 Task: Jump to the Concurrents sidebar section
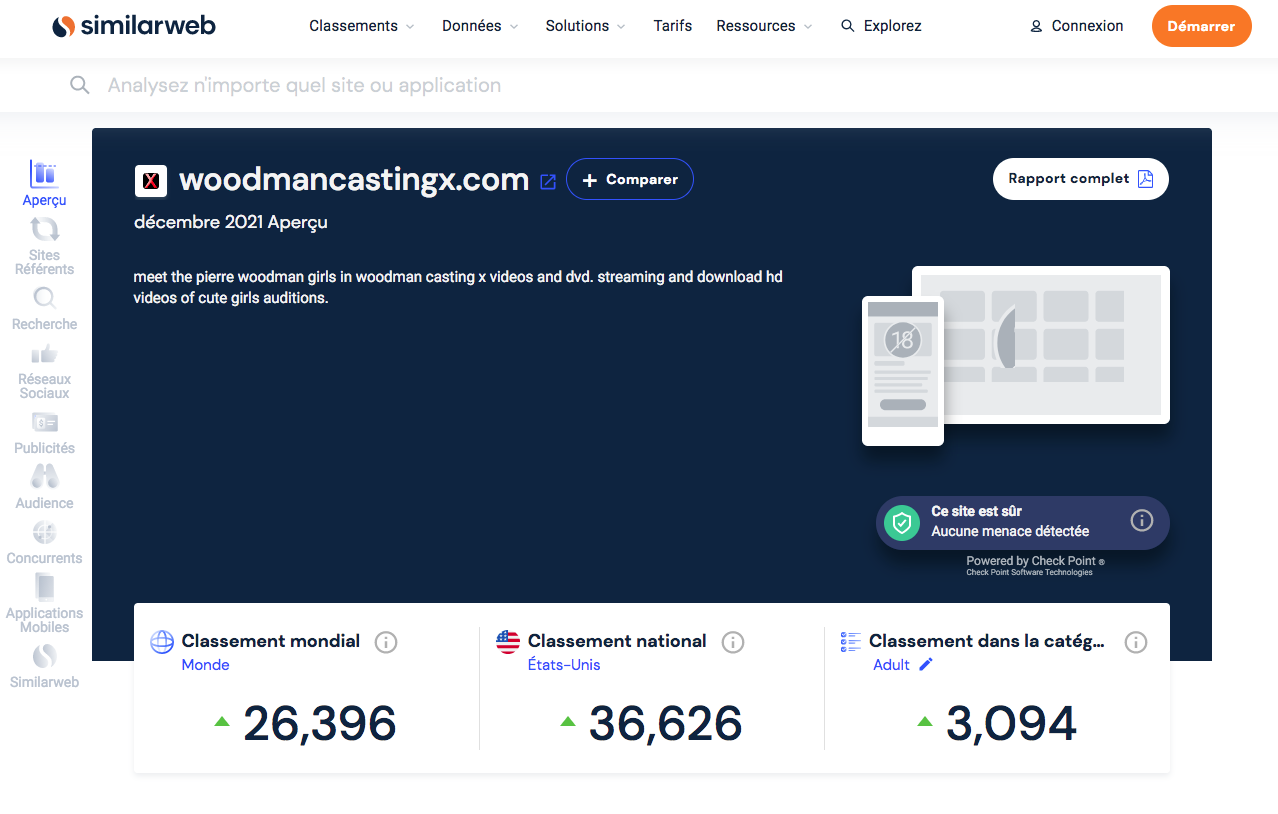(44, 533)
